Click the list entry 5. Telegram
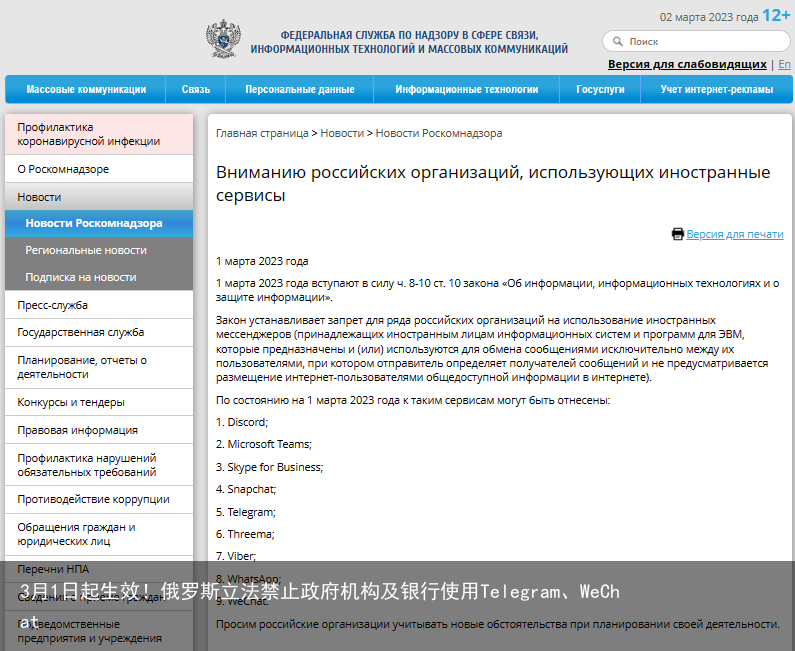Screen dimensions: 795x651 click(246, 512)
